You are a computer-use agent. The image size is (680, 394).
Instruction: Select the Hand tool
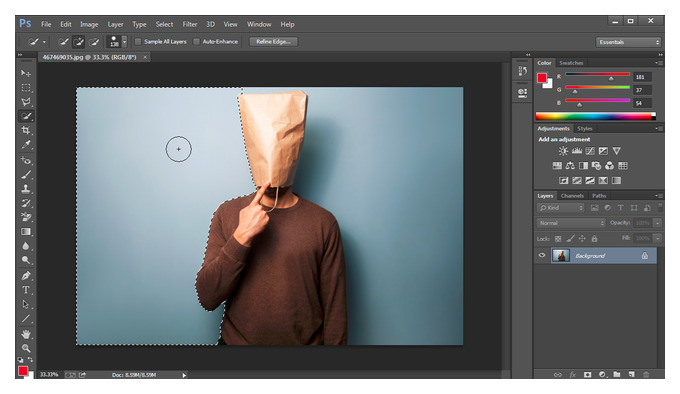click(26, 334)
